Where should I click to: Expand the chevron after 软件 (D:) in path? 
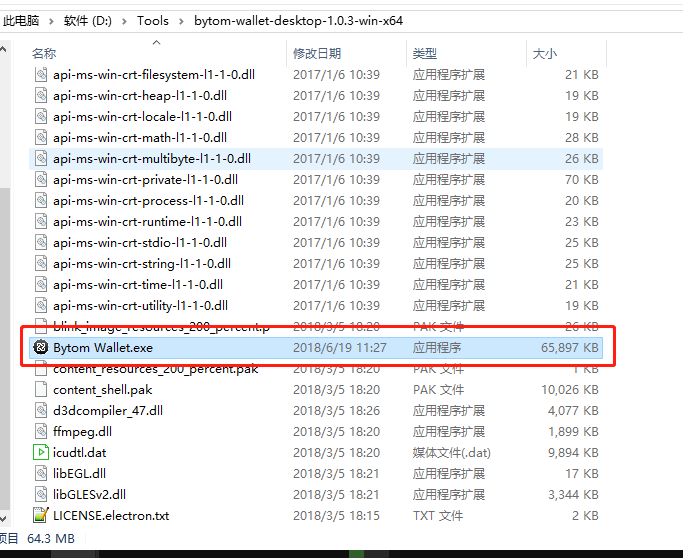124,21
